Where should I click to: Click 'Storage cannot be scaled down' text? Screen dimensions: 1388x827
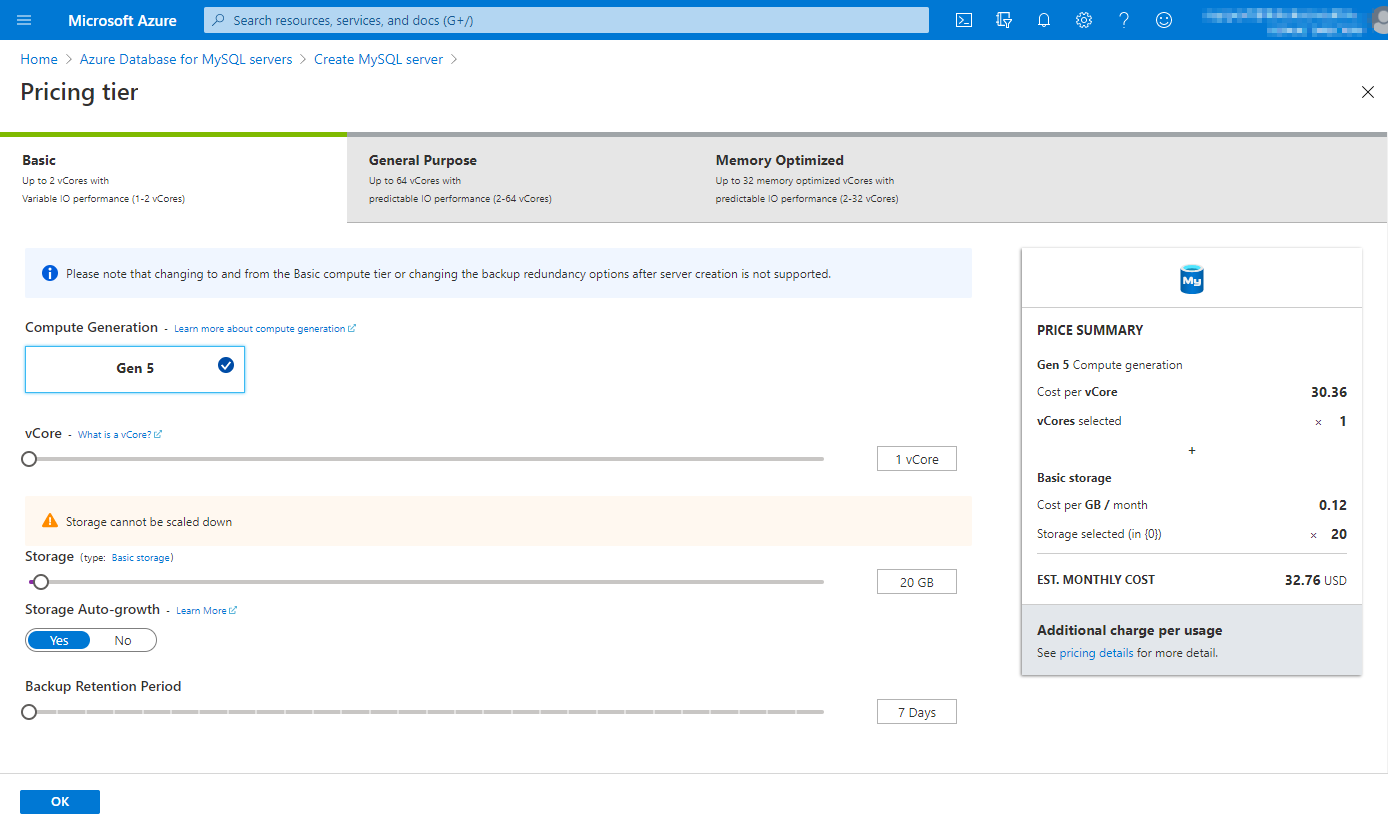pyautogui.click(x=149, y=522)
